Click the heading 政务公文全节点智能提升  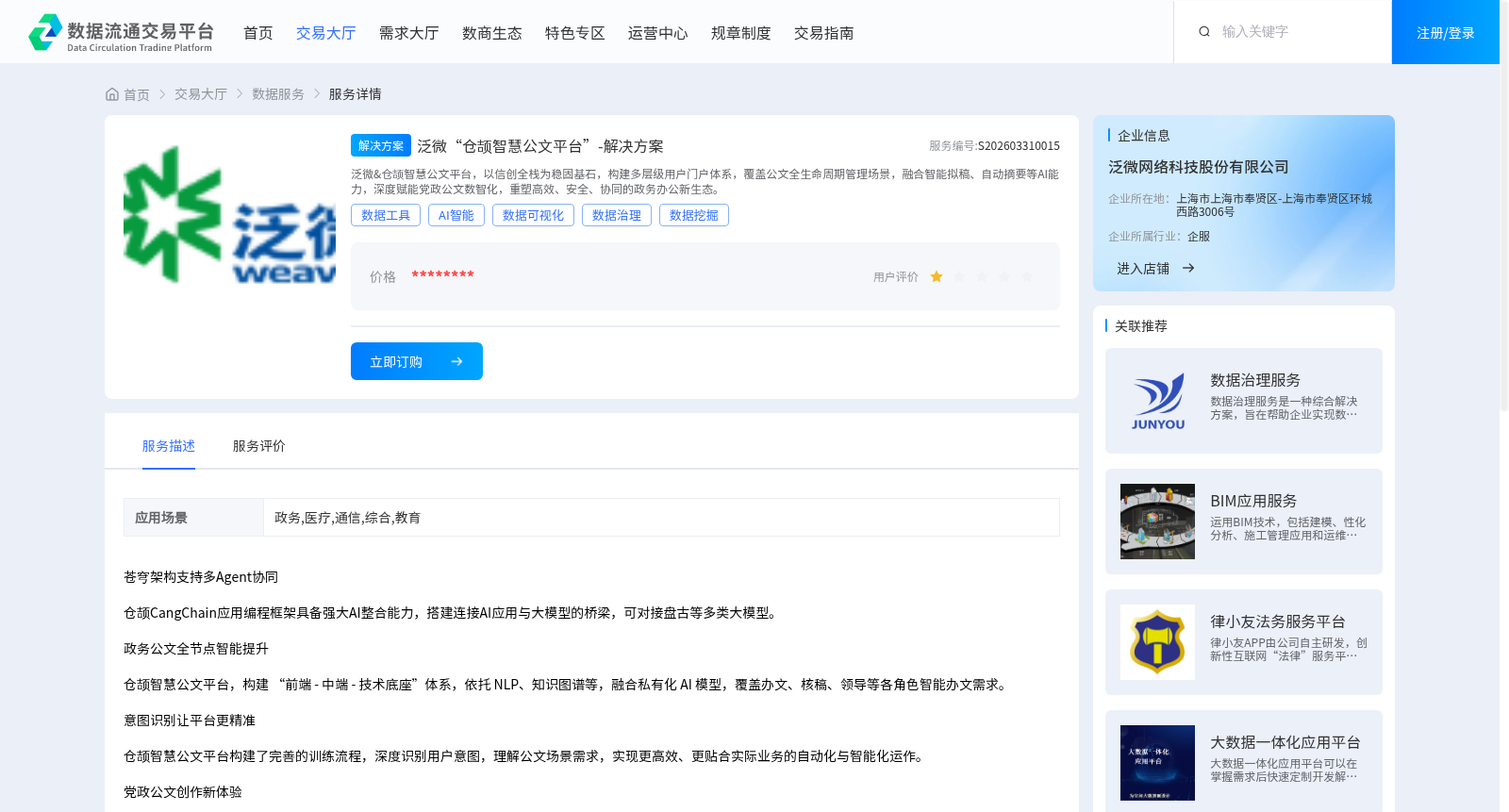(x=196, y=649)
